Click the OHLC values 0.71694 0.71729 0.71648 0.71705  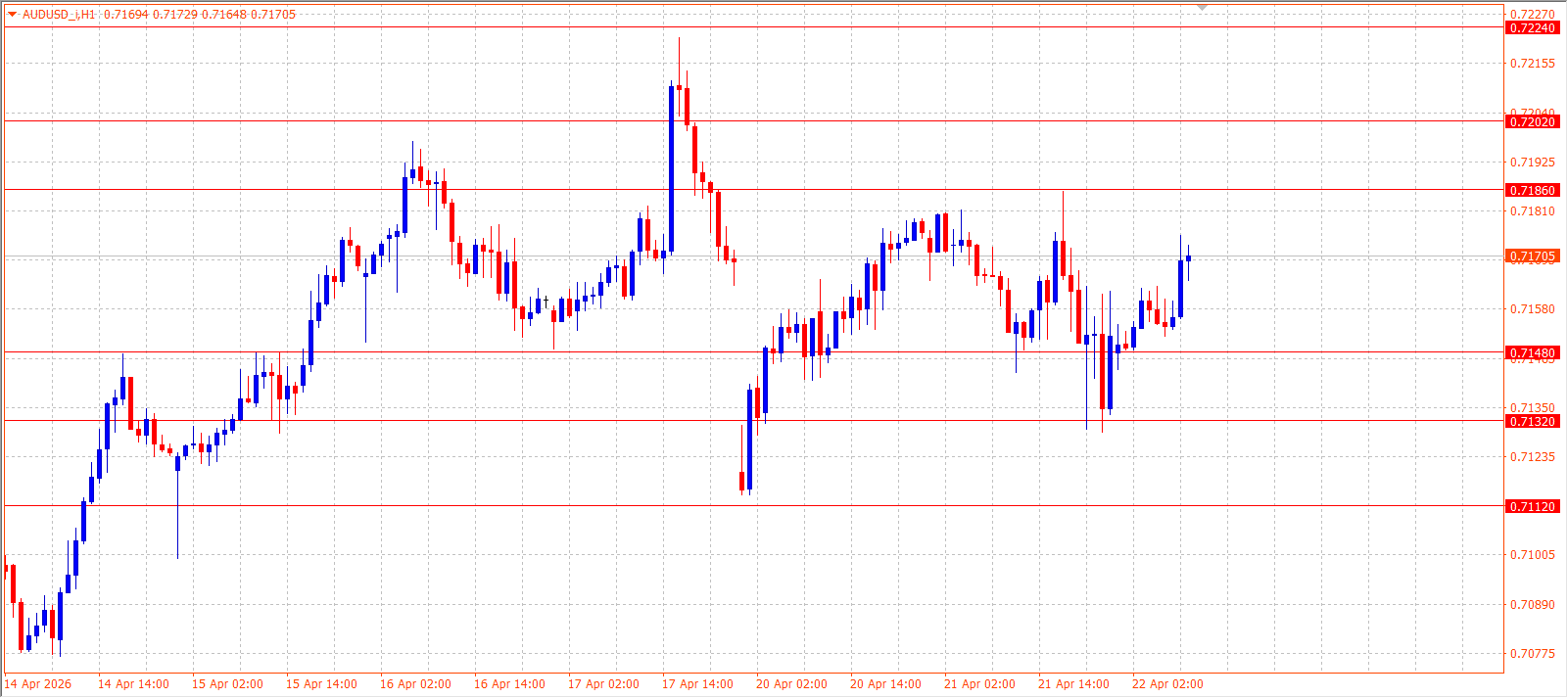[x=200, y=15]
